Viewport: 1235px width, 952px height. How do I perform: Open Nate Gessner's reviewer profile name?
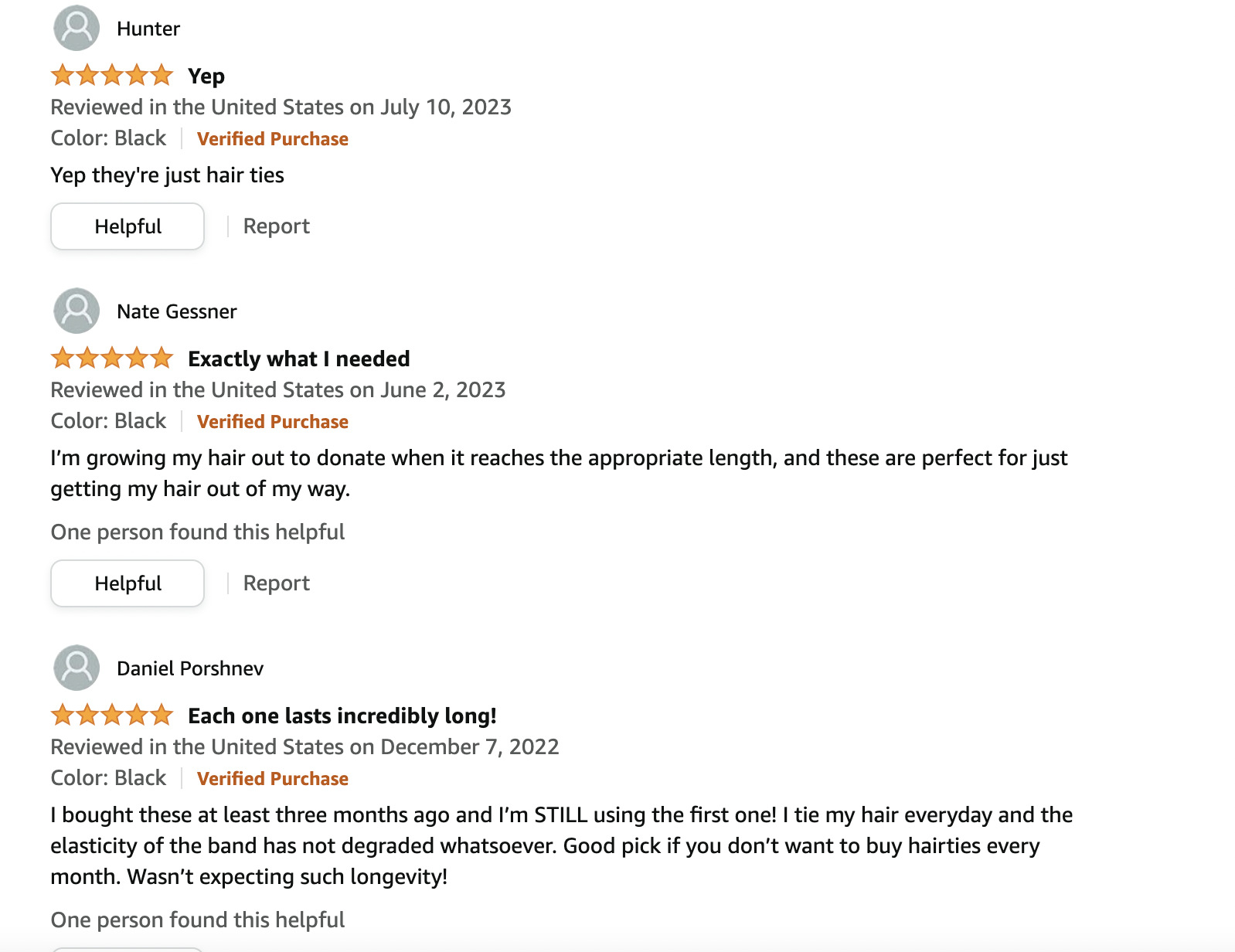pyautogui.click(x=176, y=312)
